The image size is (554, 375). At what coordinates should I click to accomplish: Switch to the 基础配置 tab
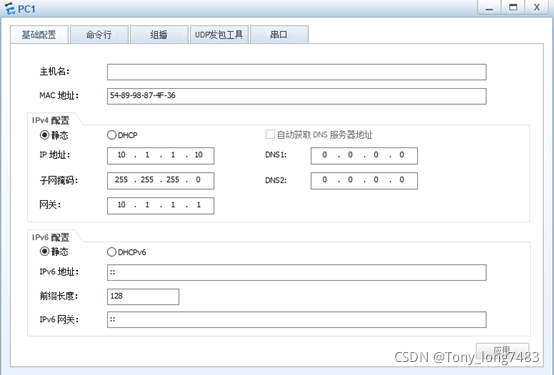(39, 35)
